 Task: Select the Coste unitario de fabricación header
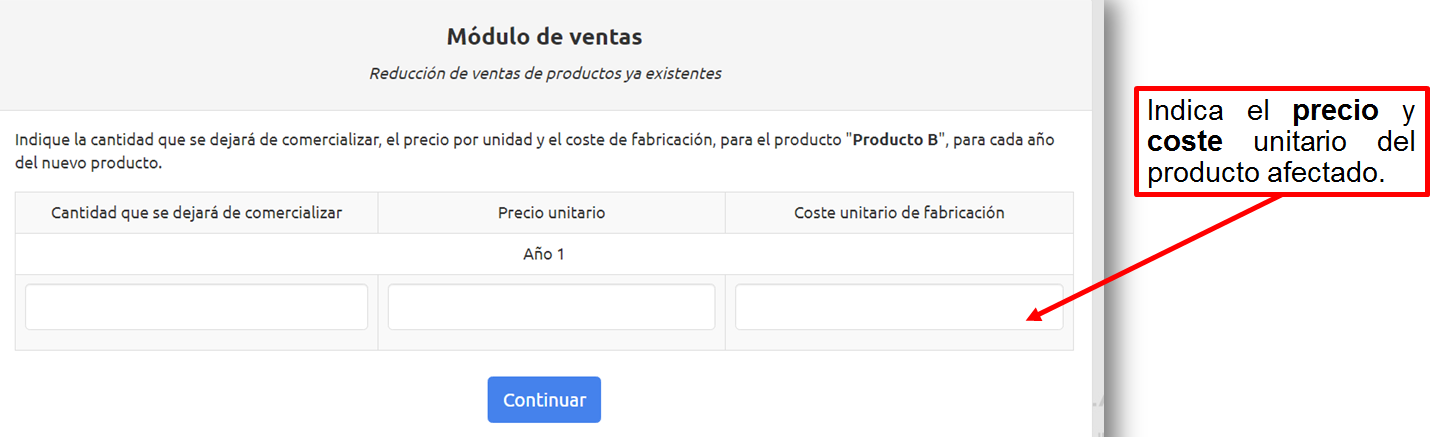point(899,213)
